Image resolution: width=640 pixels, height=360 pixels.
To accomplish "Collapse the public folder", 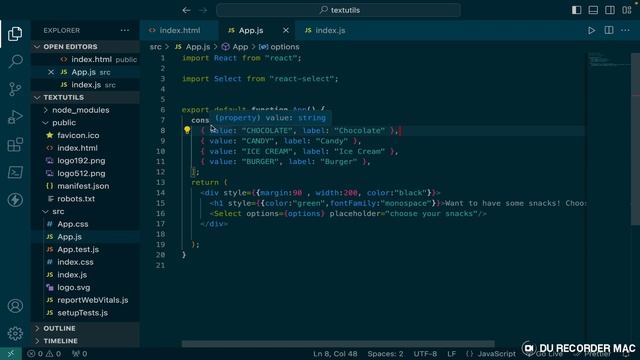I will 85,123.
